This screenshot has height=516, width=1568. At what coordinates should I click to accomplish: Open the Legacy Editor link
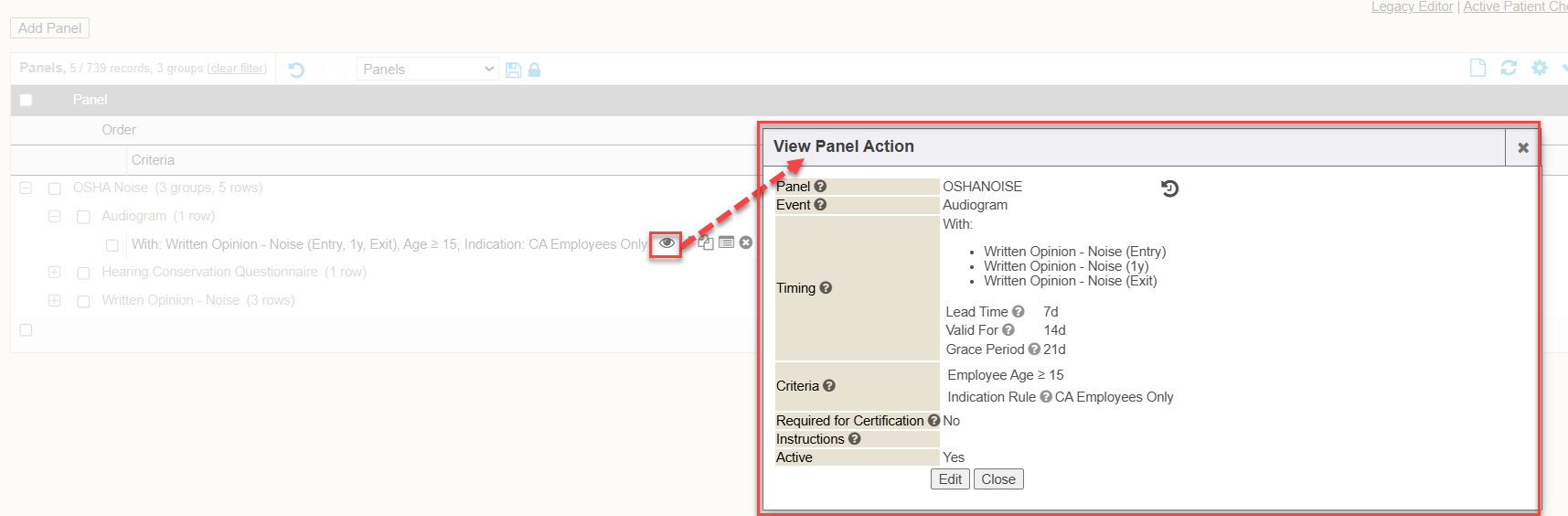1412,7
